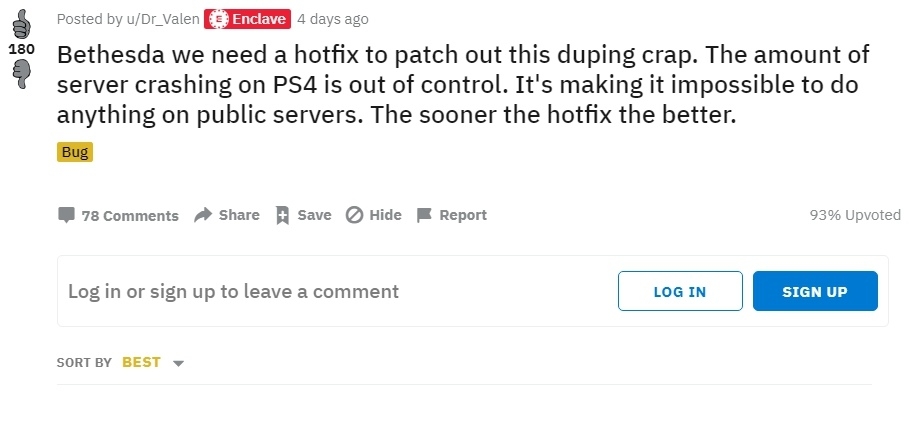
Task: Click the Share arrow icon
Action: pyautogui.click(x=203, y=215)
